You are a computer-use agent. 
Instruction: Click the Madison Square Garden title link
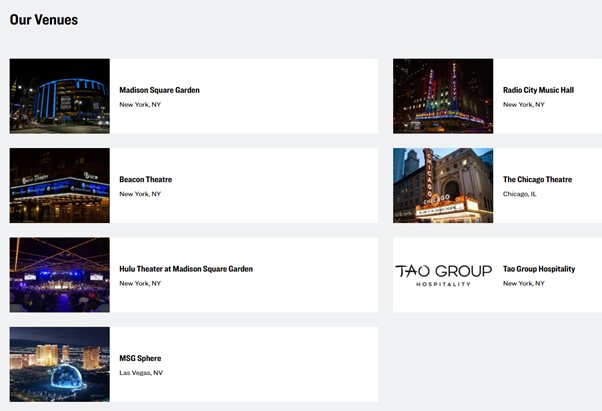coord(159,90)
